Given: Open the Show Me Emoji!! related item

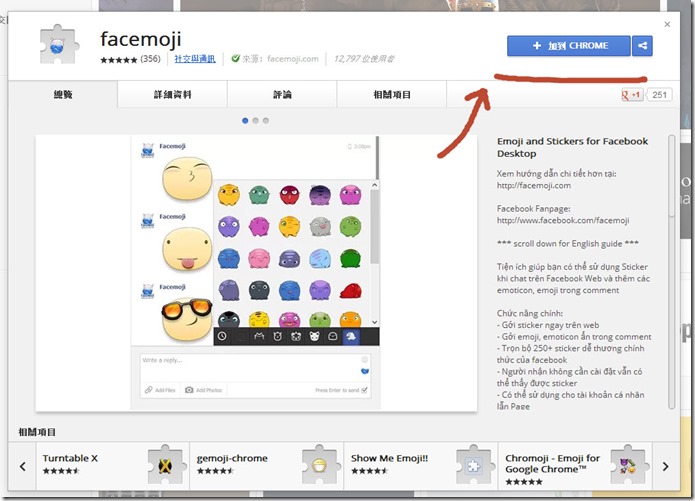Looking at the screenshot, I should pos(421,466).
